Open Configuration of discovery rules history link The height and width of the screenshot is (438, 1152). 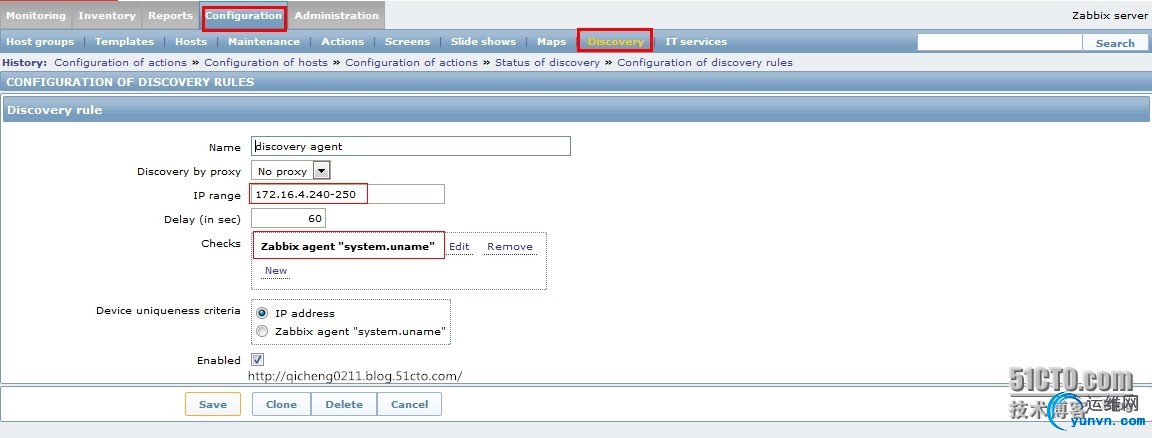(x=705, y=62)
